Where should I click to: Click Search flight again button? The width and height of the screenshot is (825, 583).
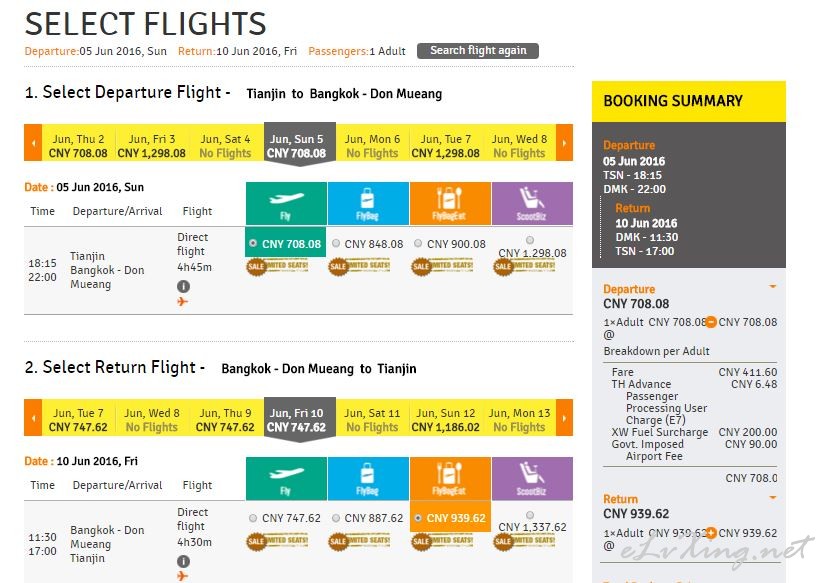point(478,51)
